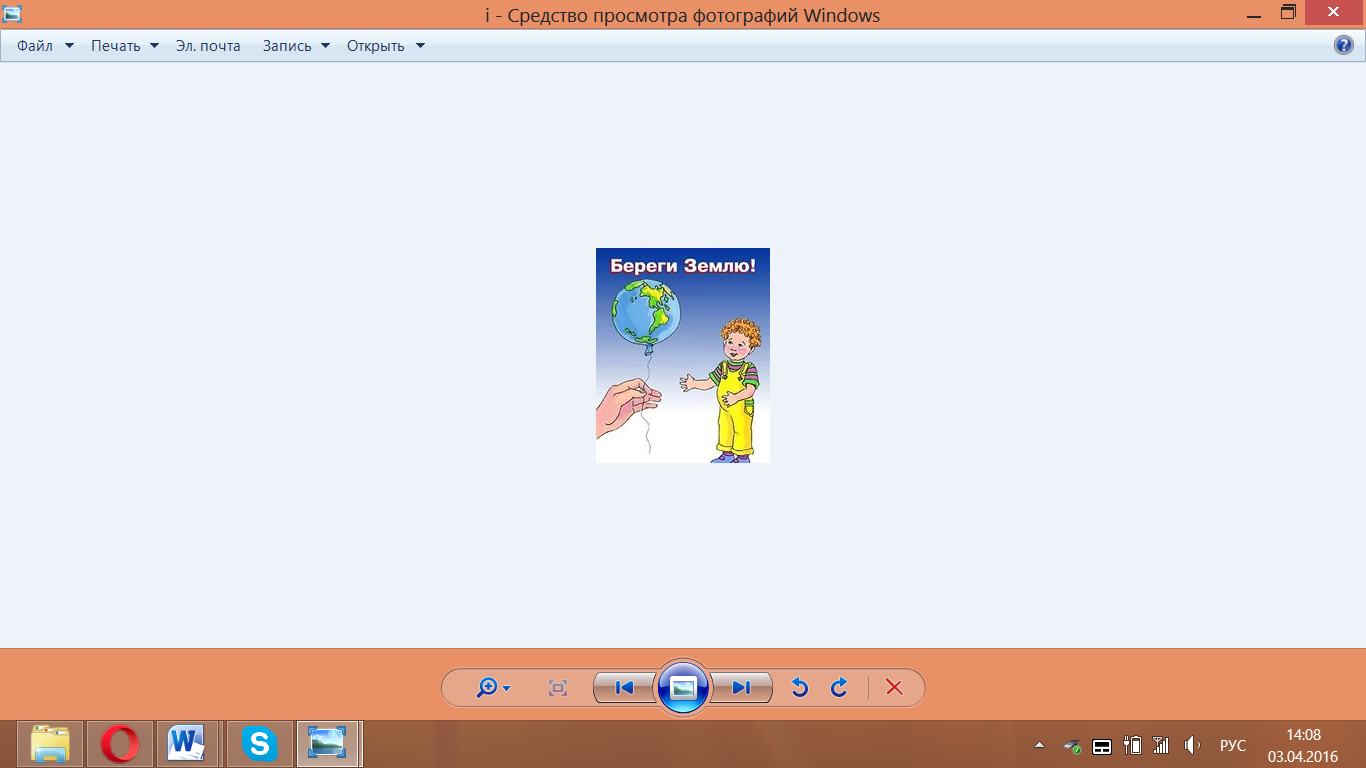
Task: Click the actual size fit button
Action: 558,688
